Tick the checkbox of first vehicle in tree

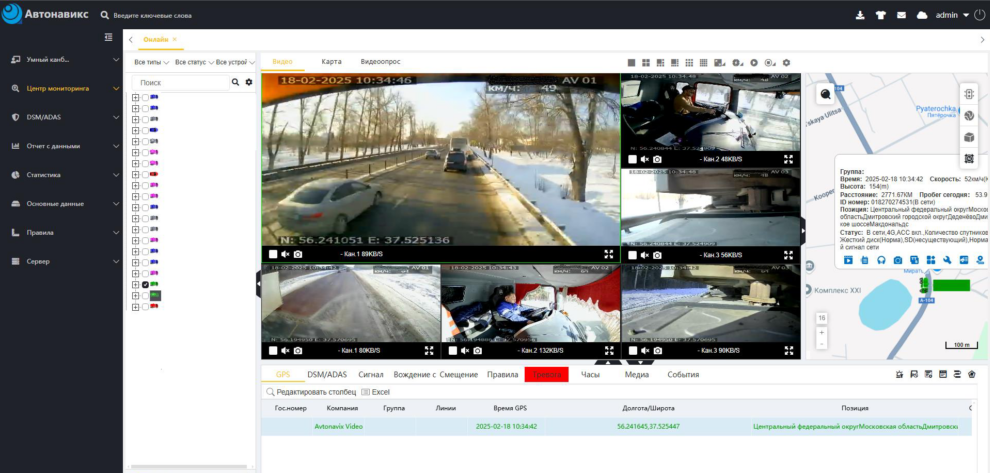click(145, 97)
